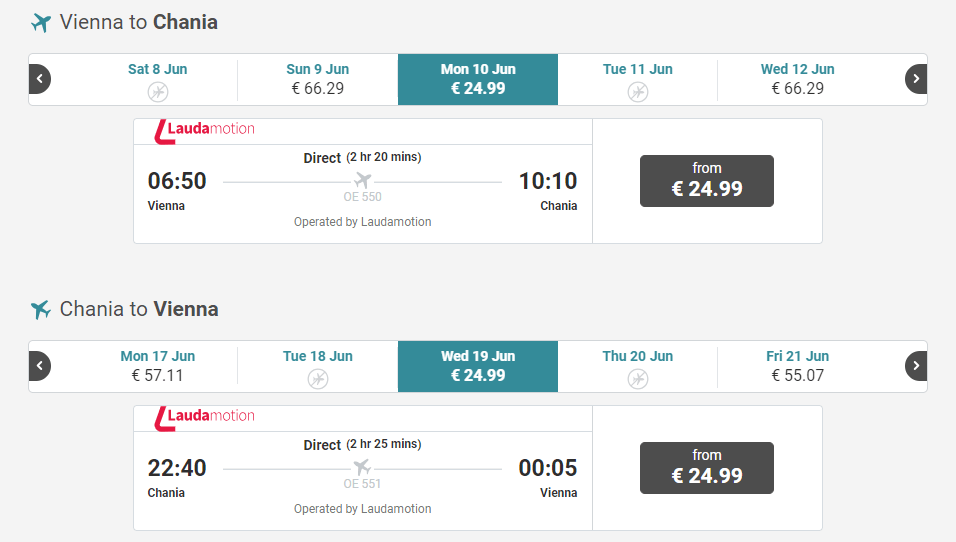Select Mon 17 Jun return date
956x542 pixels.
point(158,366)
